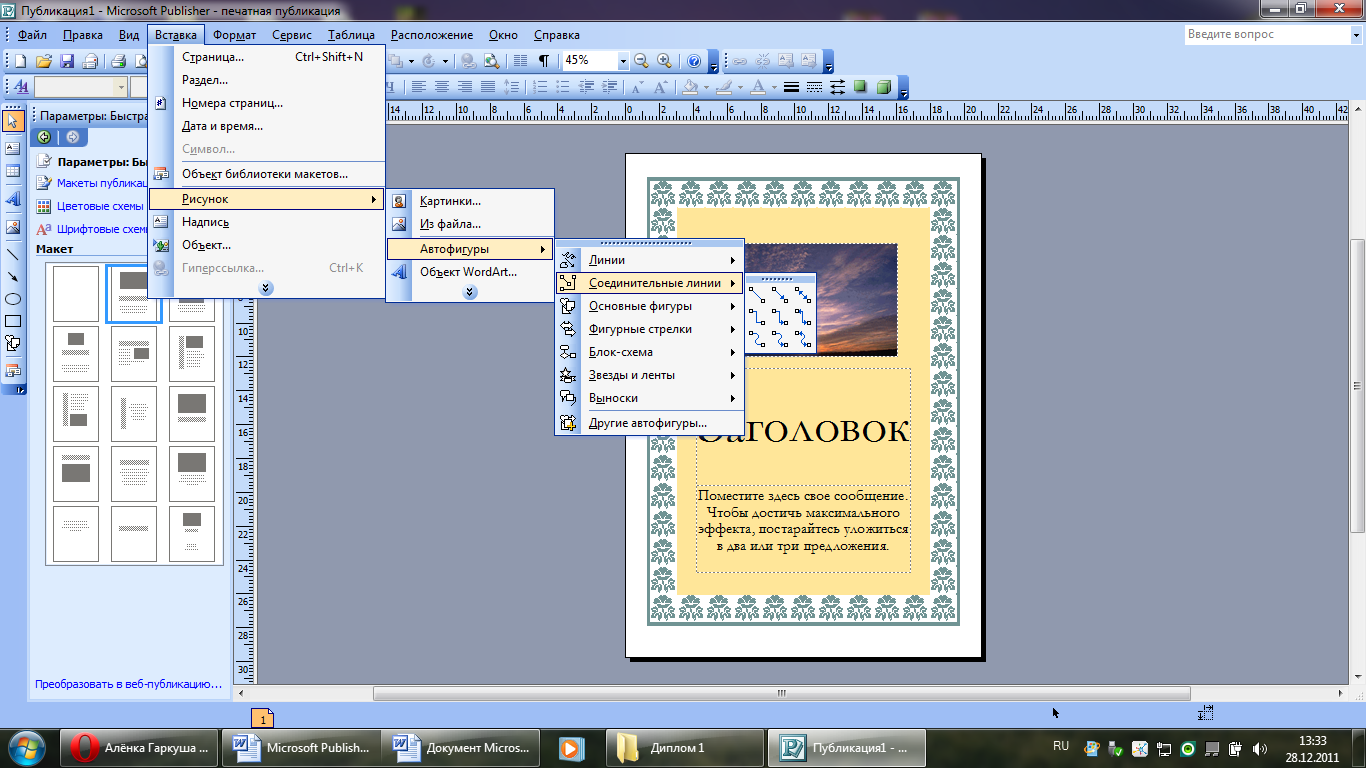Click the blue Help question-mark icon
Viewport: 1366px width, 768px height.
694,61
